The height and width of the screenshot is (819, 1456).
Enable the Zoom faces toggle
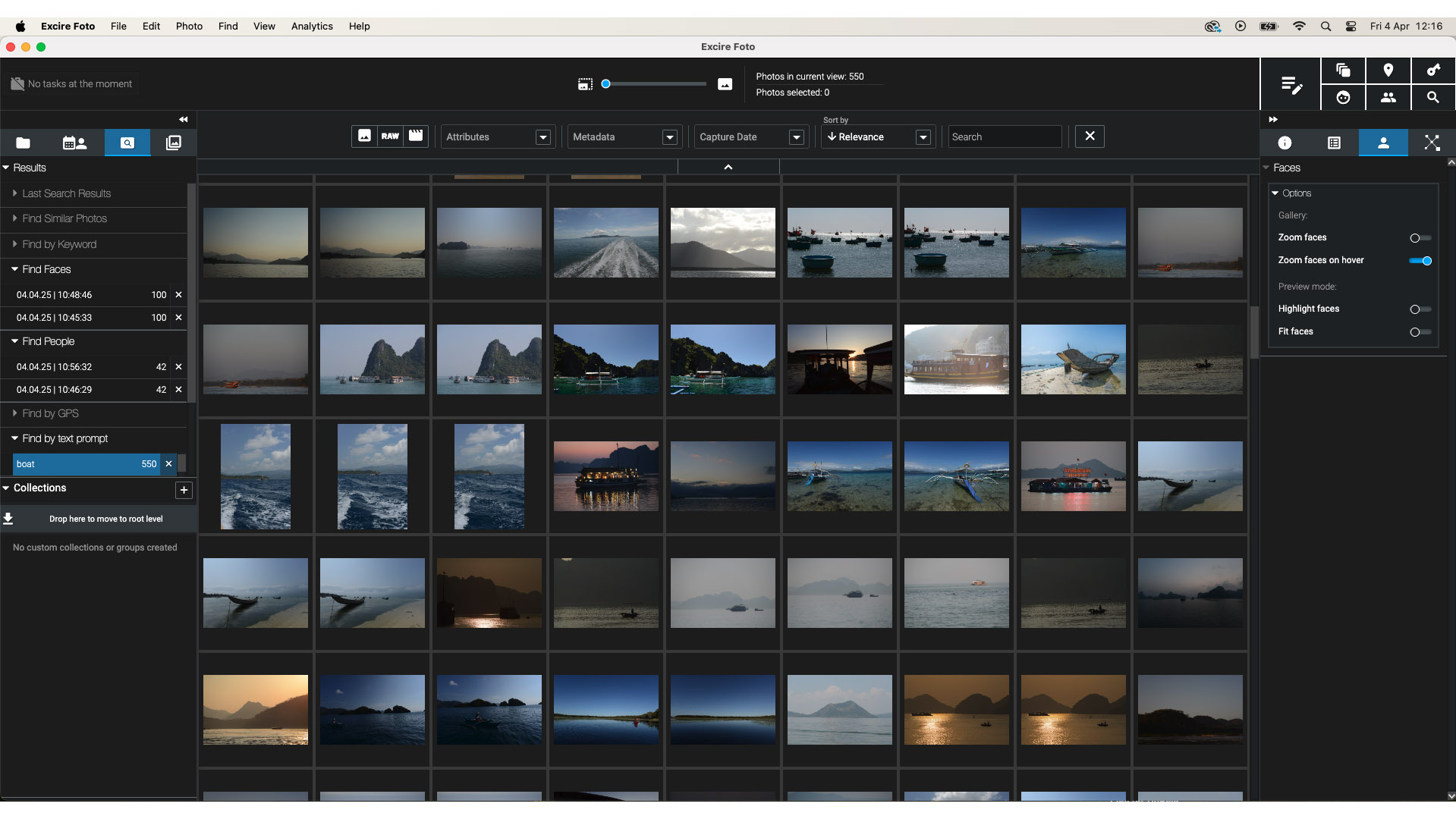tap(1420, 238)
